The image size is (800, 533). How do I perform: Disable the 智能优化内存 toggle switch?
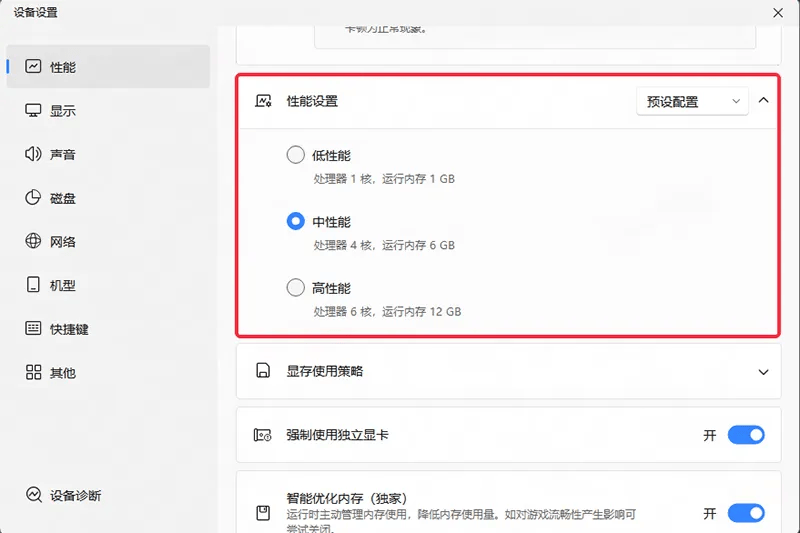(745, 513)
